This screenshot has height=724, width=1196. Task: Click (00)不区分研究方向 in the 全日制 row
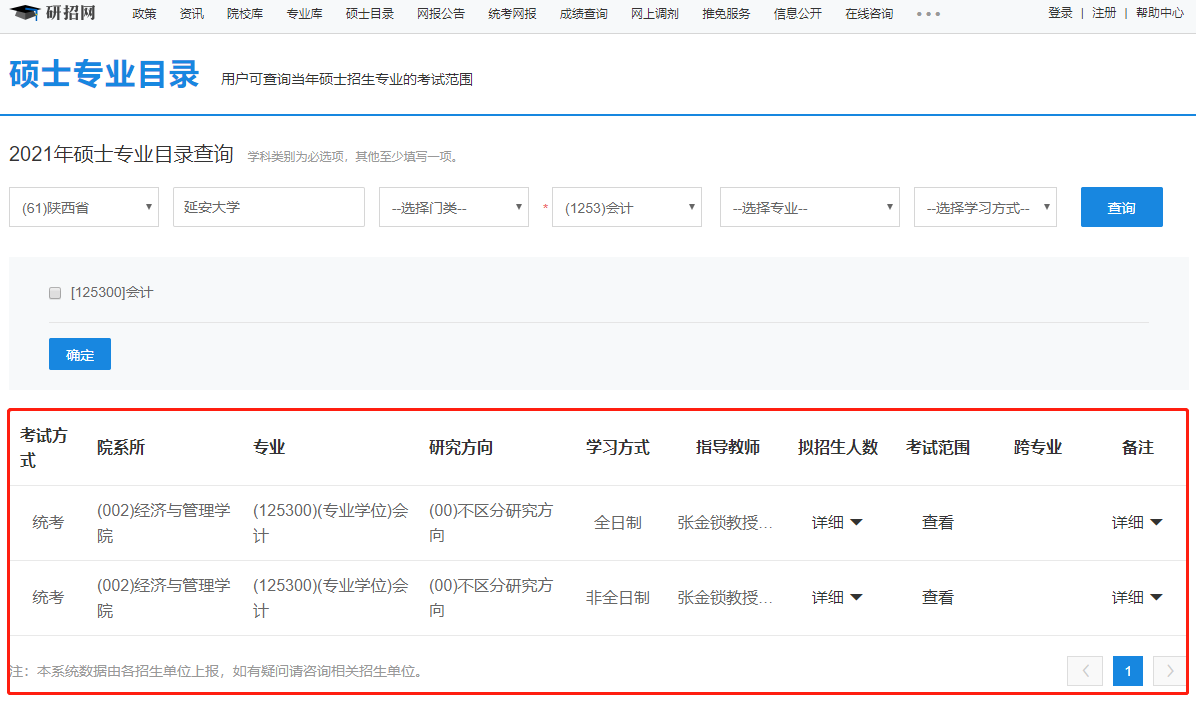coord(490,523)
